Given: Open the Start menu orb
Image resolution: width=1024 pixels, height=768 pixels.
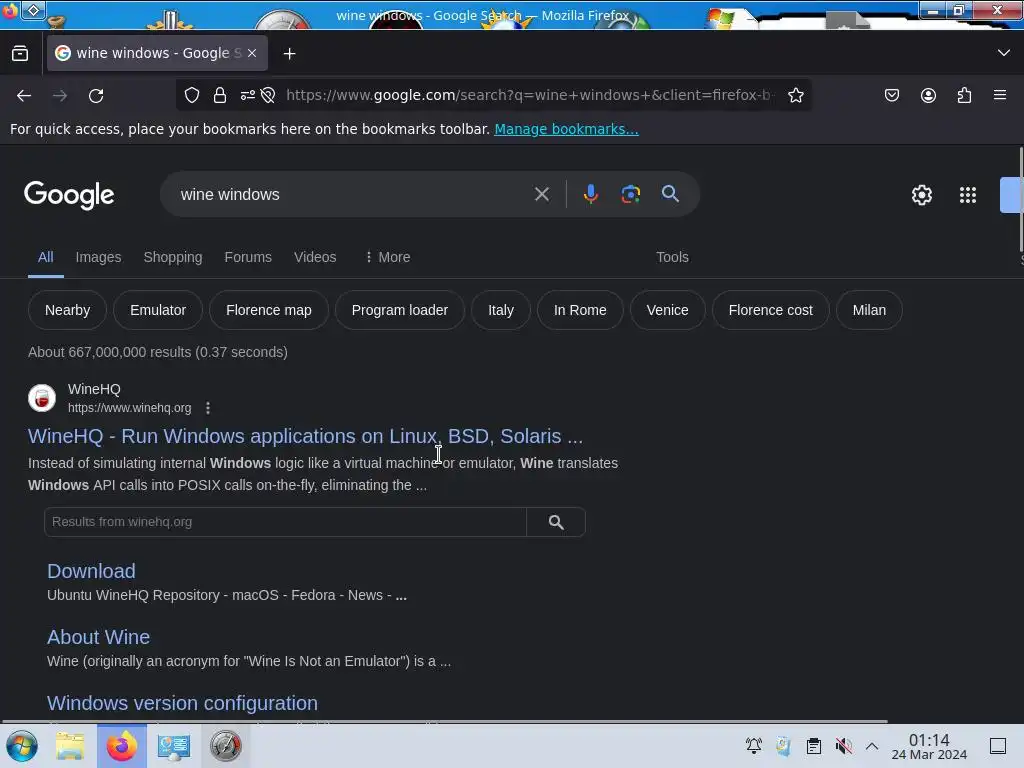Looking at the screenshot, I should (x=22, y=746).
